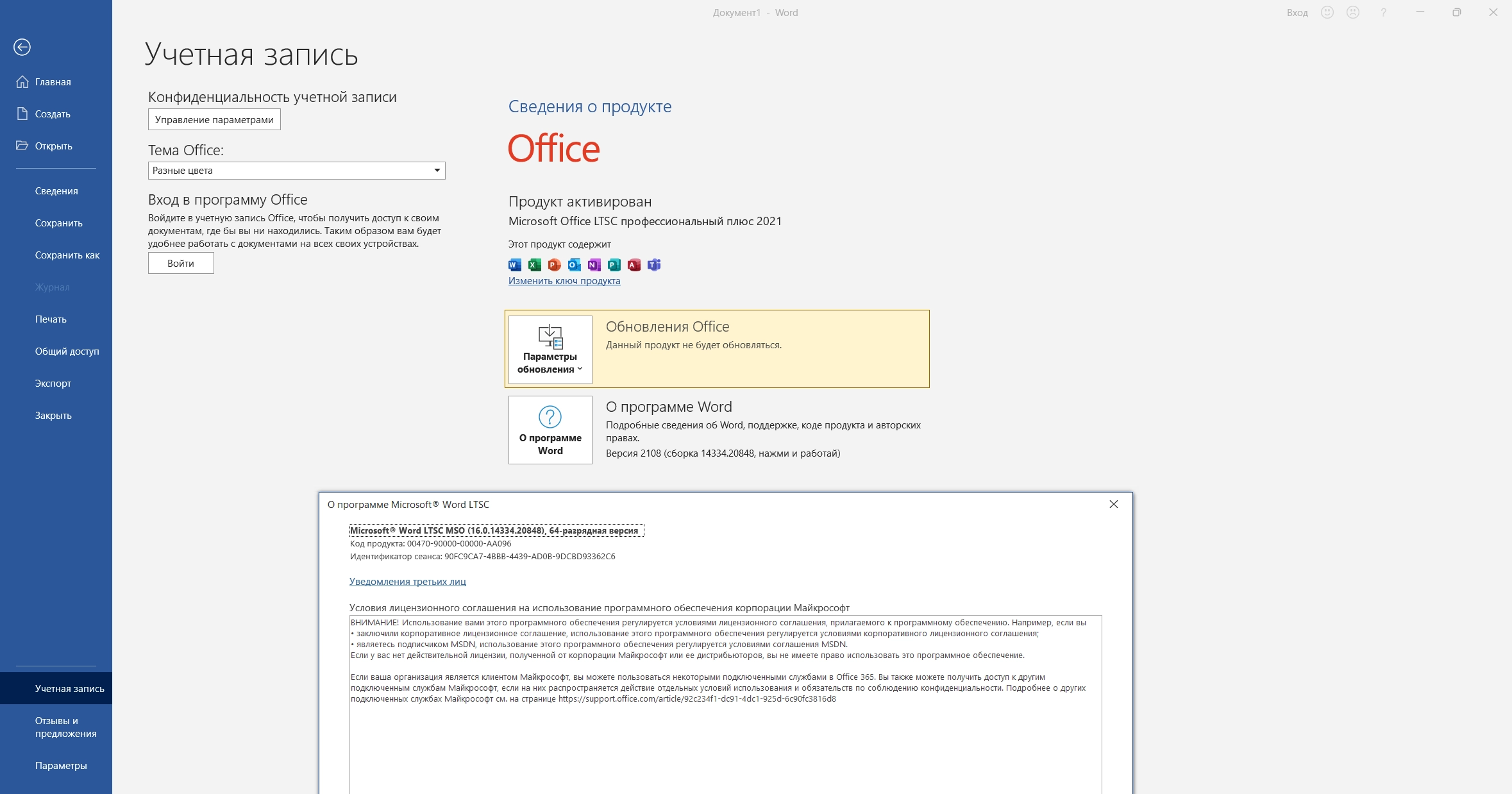Click the Outlook app icon
This screenshot has height=794, width=1512.
[575, 265]
